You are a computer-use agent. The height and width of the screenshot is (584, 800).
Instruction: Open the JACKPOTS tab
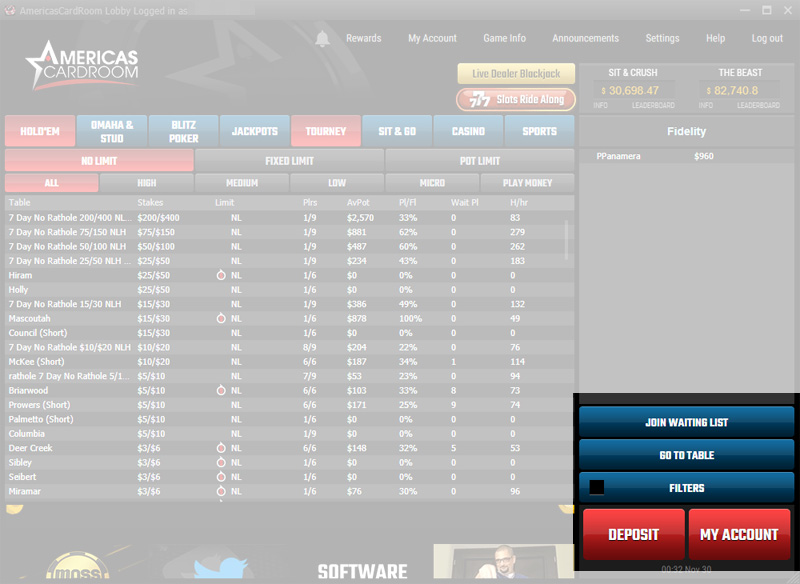pos(255,131)
